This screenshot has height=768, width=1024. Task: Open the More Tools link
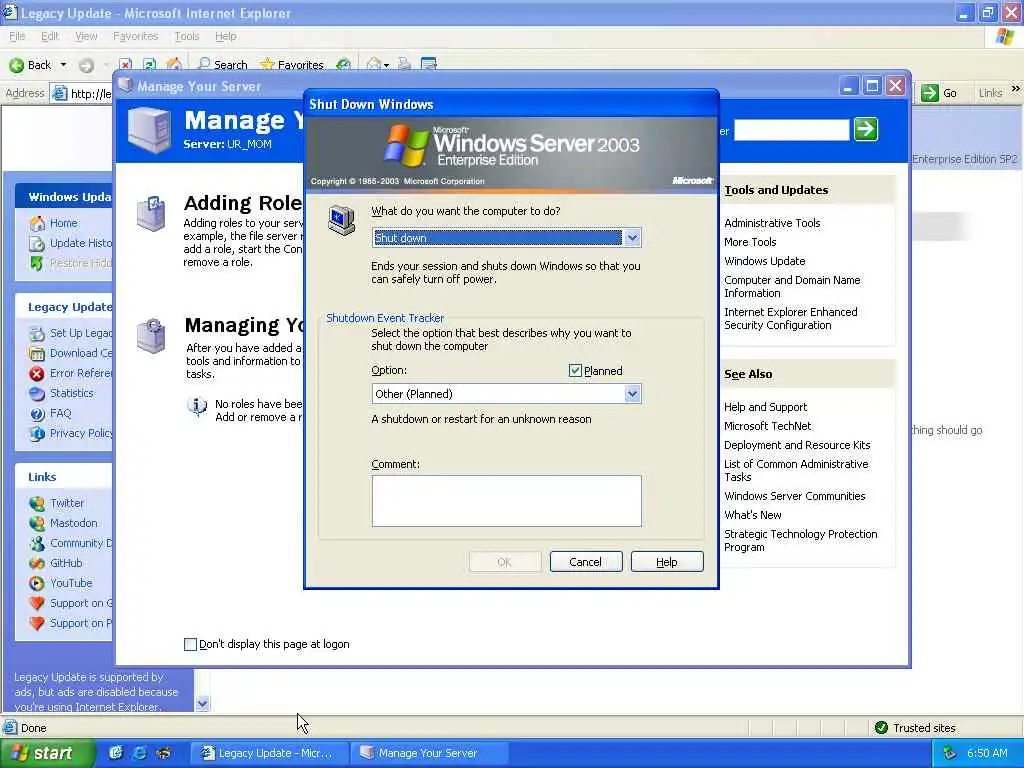pyautogui.click(x=750, y=242)
